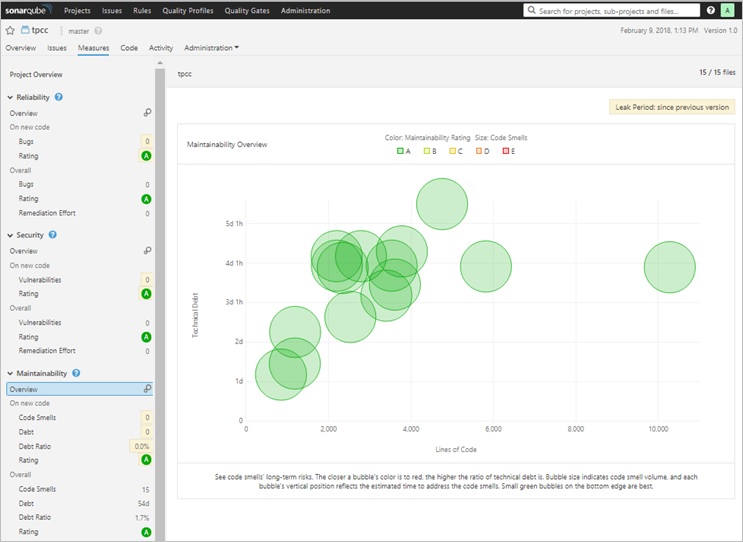Click the Reliability help icon

[x=59, y=97]
